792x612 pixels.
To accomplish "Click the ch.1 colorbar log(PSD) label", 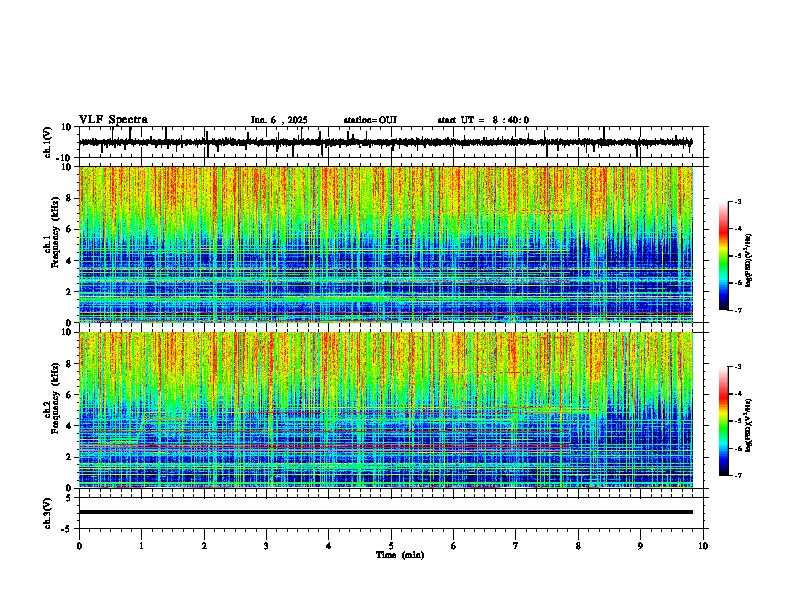I will [749, 261].
